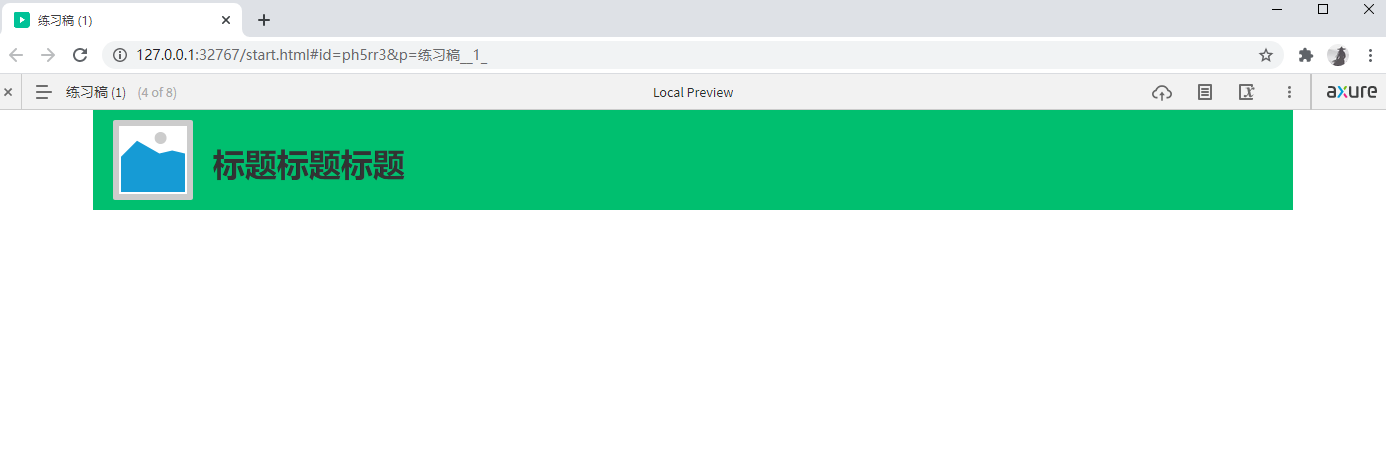Click the 练习稿 (1) page name

coord(96,92)
